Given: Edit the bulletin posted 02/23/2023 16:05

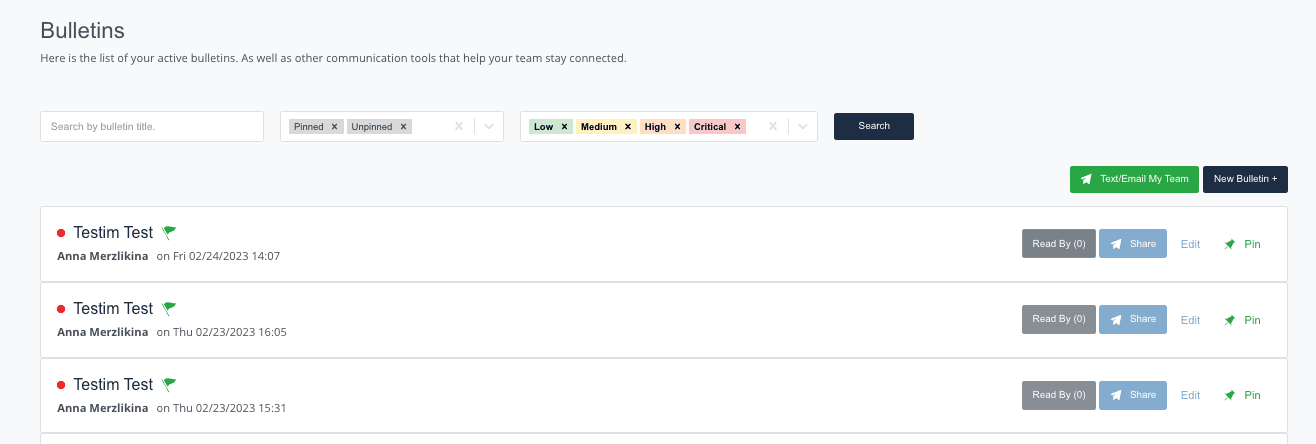Looking at the screenshot, I should click(1190, 320).
